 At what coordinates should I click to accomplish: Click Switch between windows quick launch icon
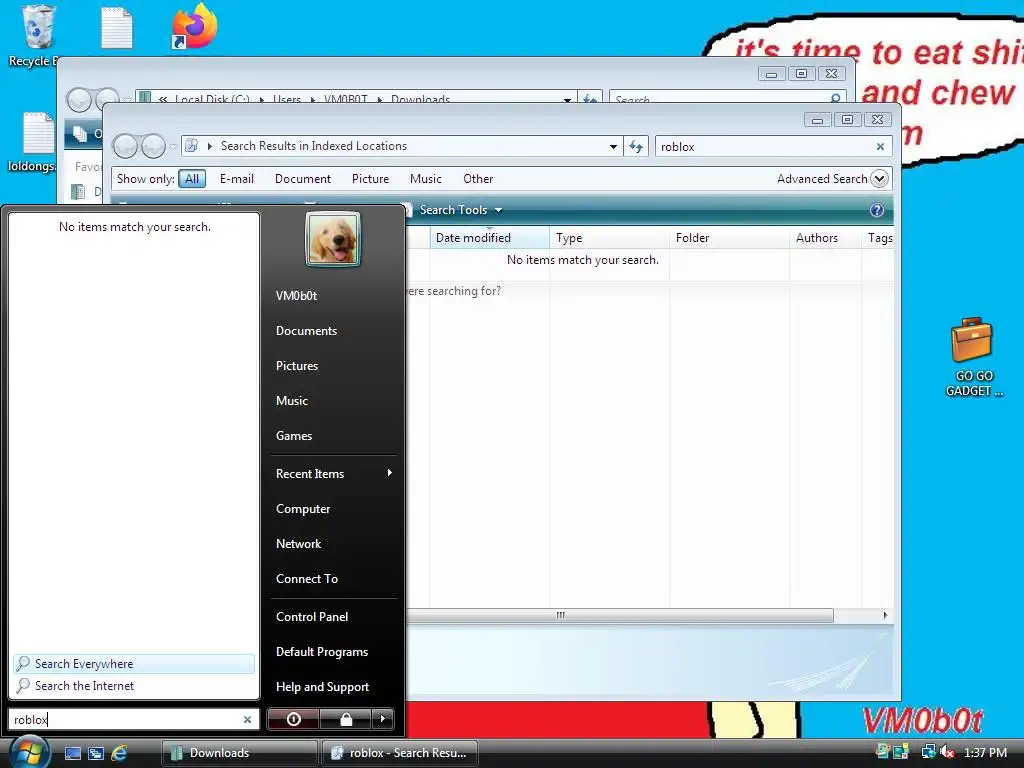point(96,753)
